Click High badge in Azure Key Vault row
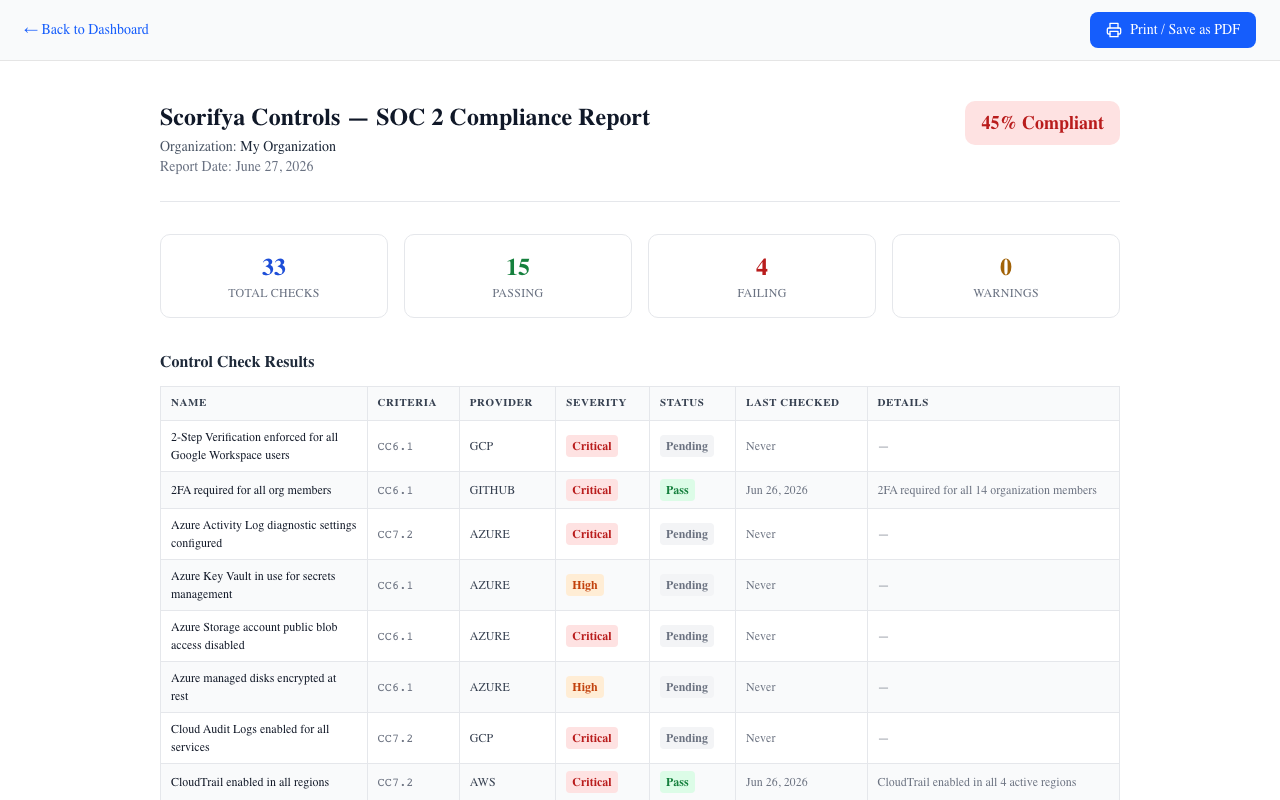1280x800 pixels. (x=585, y=585)
